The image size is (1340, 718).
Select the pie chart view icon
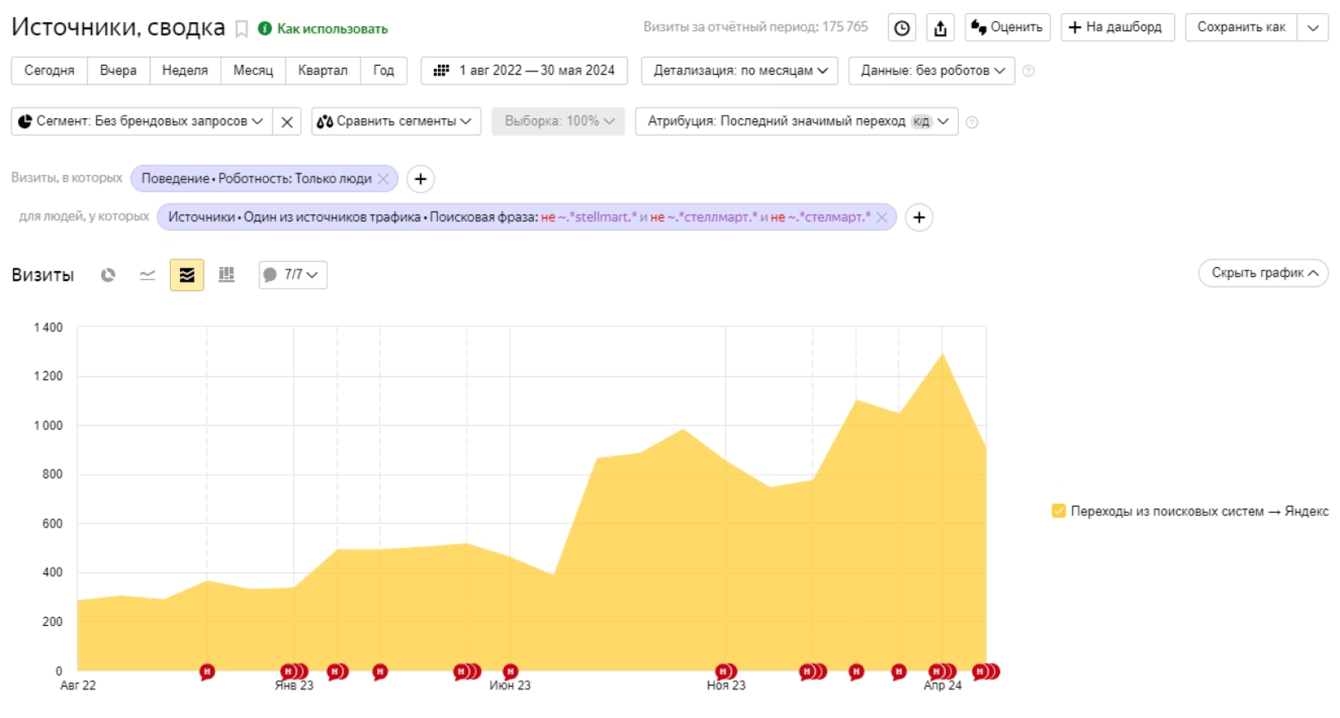[108, 275]
